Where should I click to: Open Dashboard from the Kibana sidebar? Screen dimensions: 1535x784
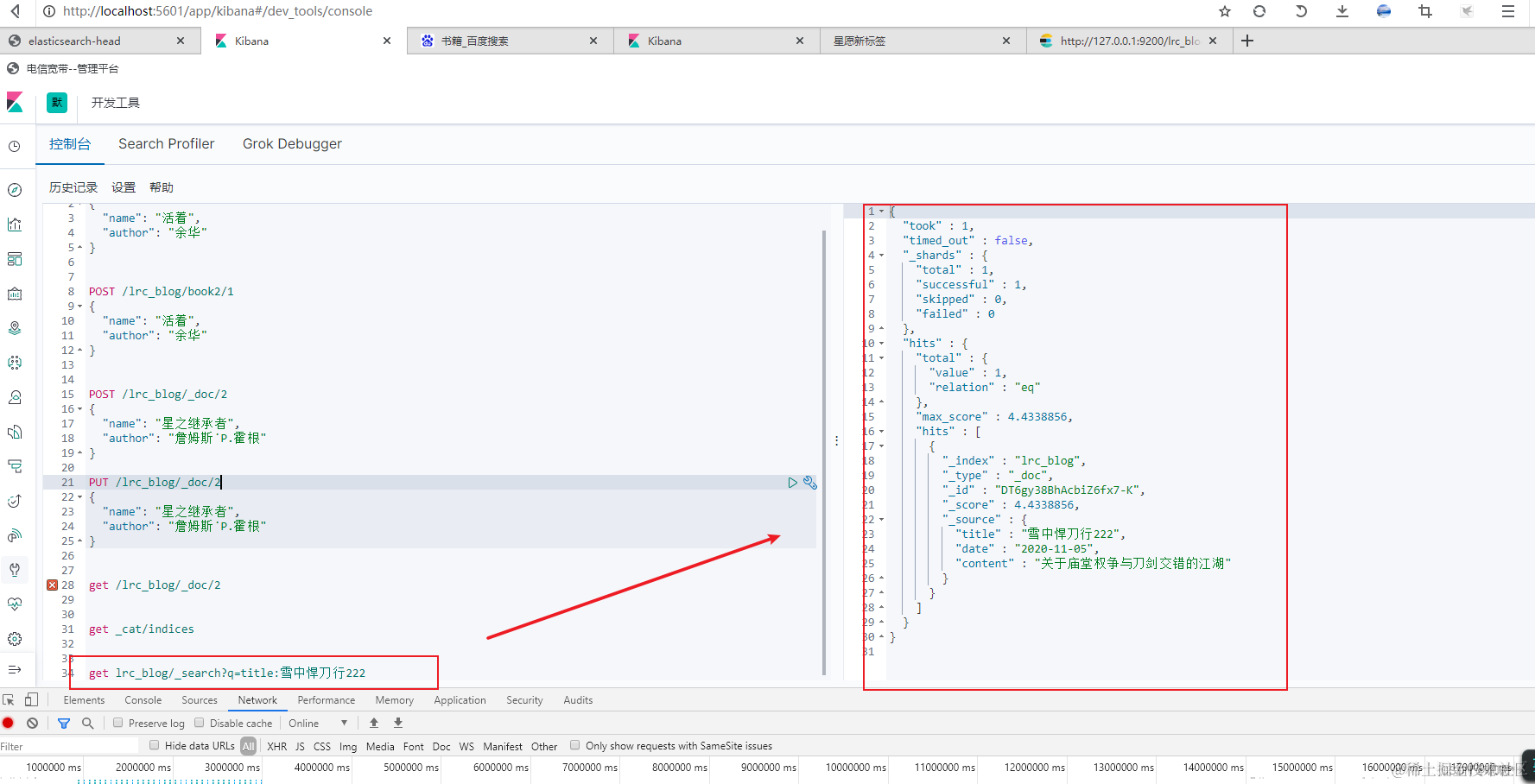(x=15, y=259)
